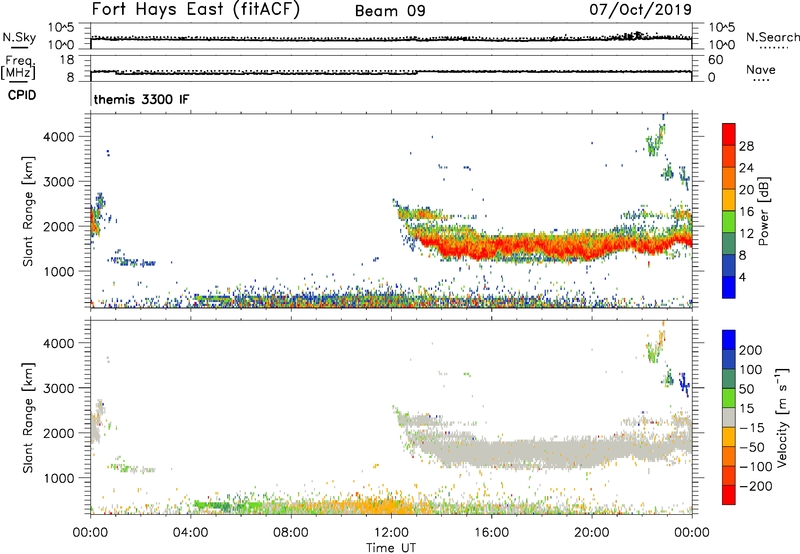The height and width of the screenshot is (554, 800).
Task: Click the '16:00' time tick label
Action: click(x=491, y=533)
